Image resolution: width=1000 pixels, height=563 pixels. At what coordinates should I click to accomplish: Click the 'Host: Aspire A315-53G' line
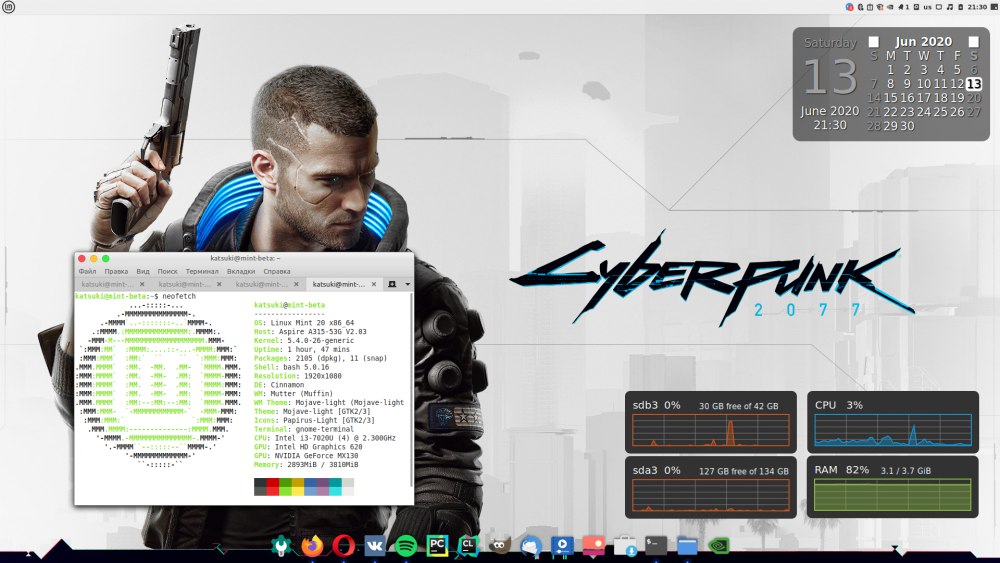pyautogui.click(x=310, y=332)
